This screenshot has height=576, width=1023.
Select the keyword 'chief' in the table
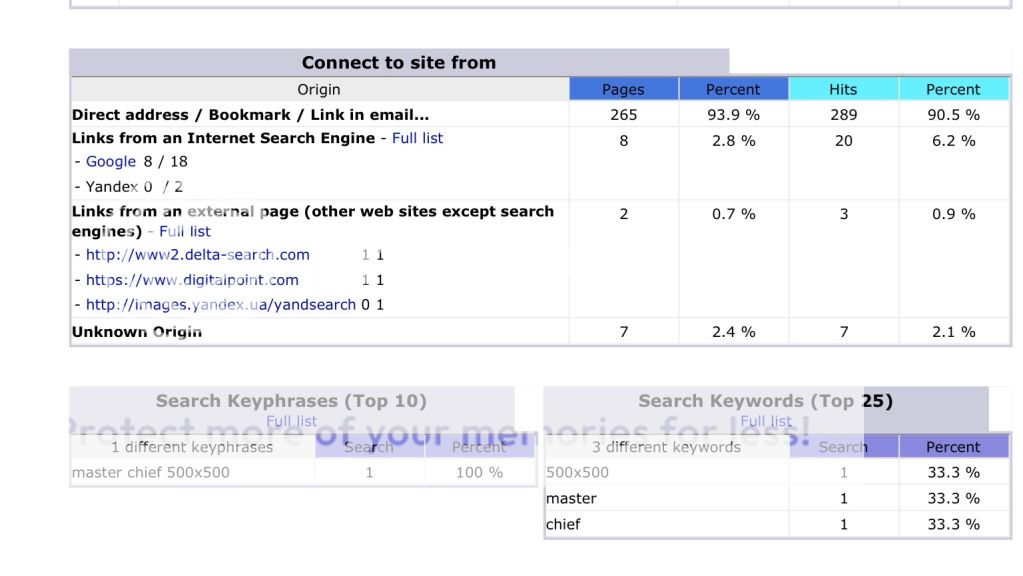(x=563, y=524)
